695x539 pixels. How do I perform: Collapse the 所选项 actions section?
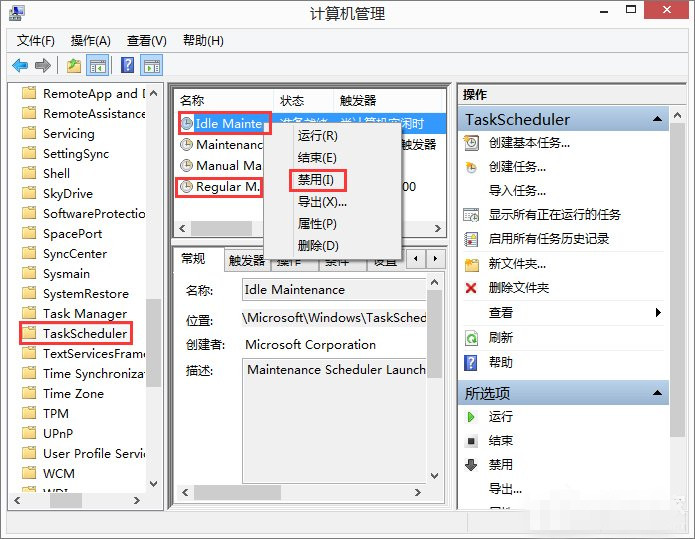click(x=658, y=393)
